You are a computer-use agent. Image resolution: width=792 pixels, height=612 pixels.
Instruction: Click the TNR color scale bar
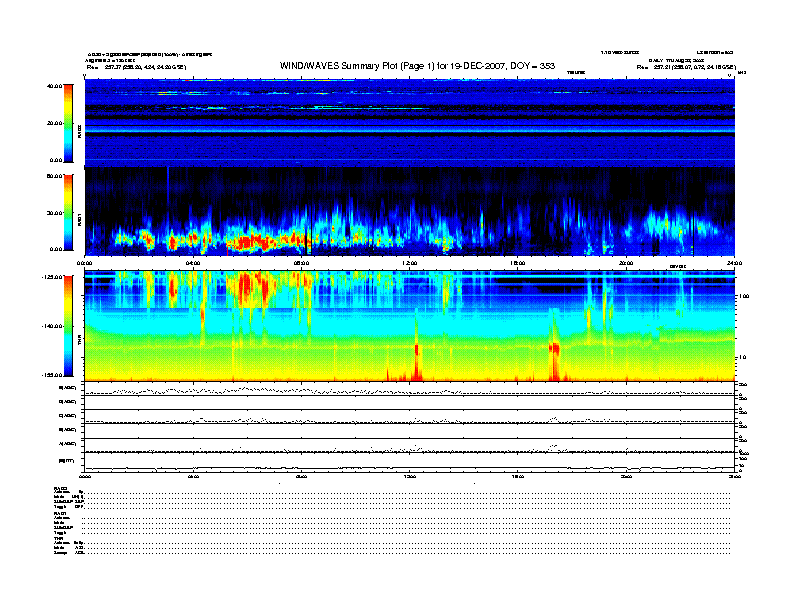tap(68, 326)
